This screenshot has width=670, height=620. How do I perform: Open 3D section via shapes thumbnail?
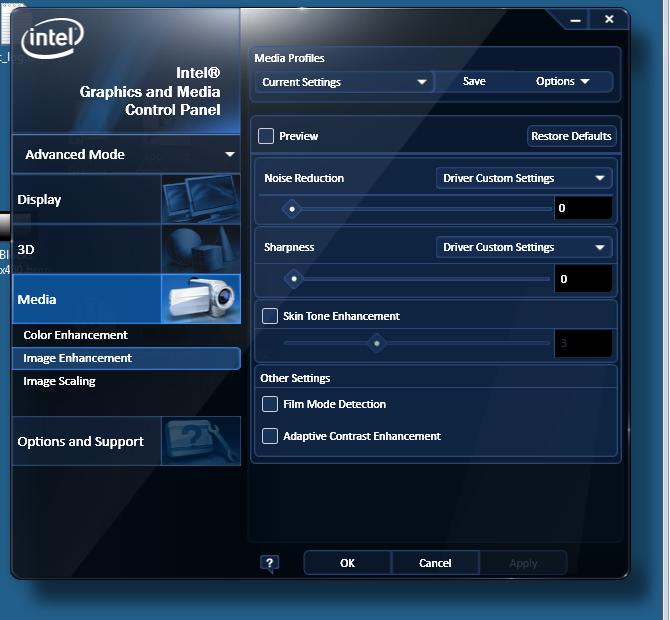(201, 249)
